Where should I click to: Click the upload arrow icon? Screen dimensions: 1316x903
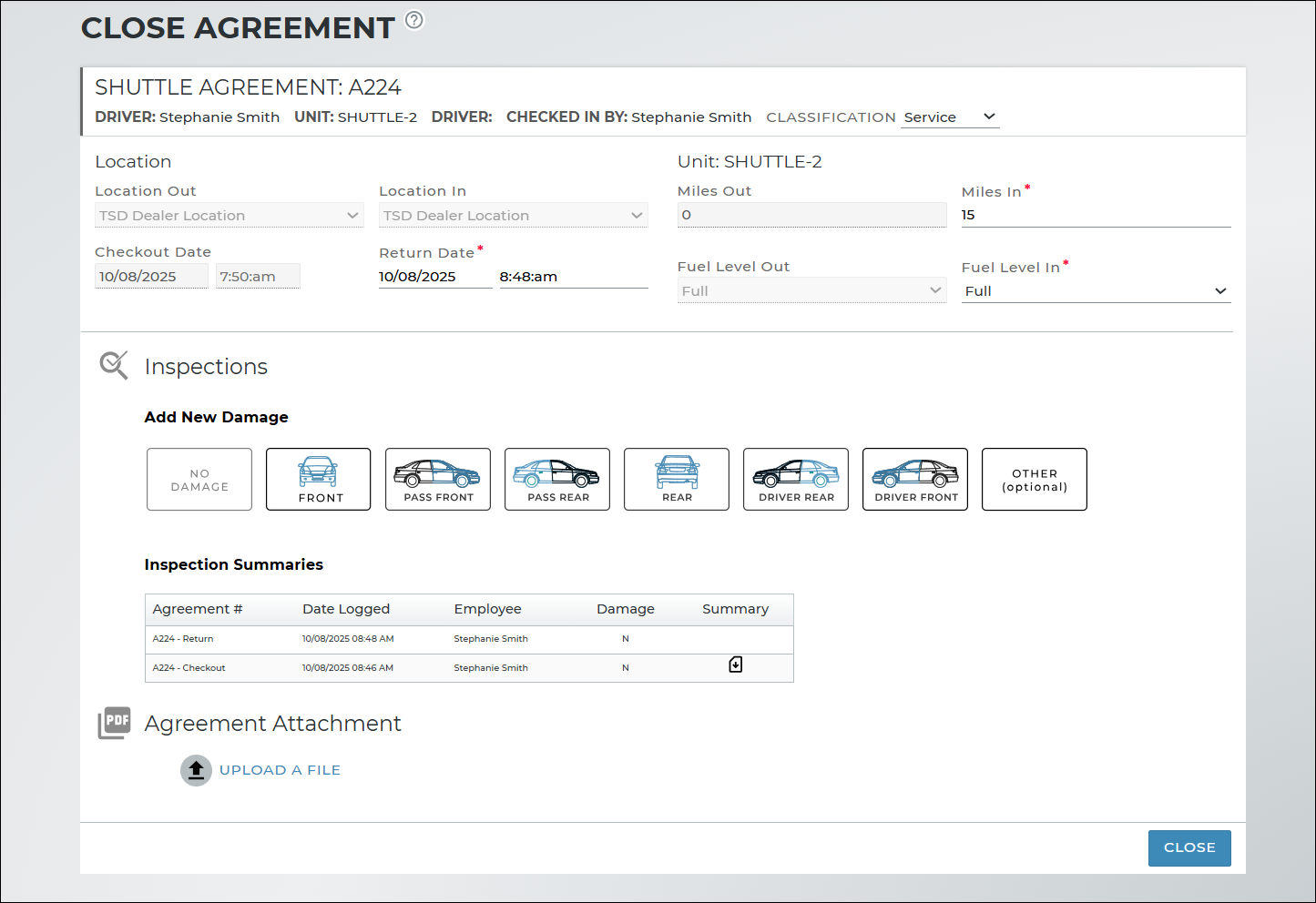[196, 770]
